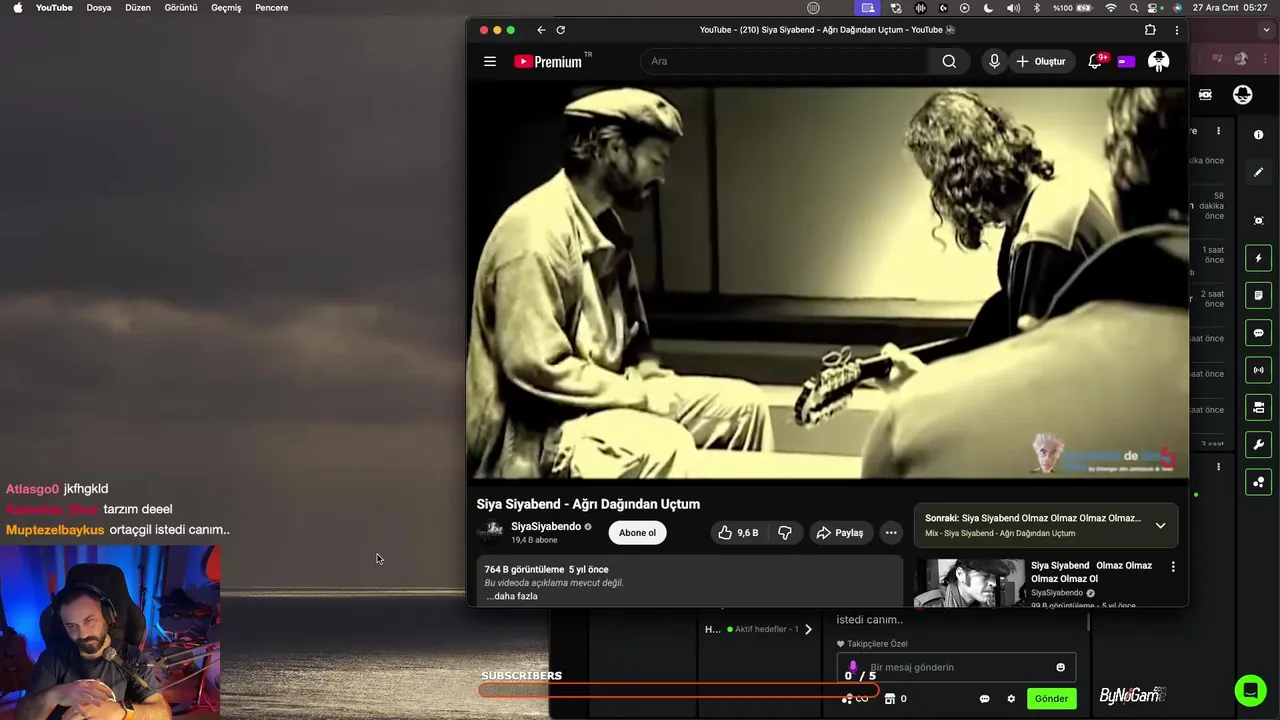Viewport: 1280px width, 720px height.
Task: Click the three circles icon in the right sidebar
Action: 1259,482
